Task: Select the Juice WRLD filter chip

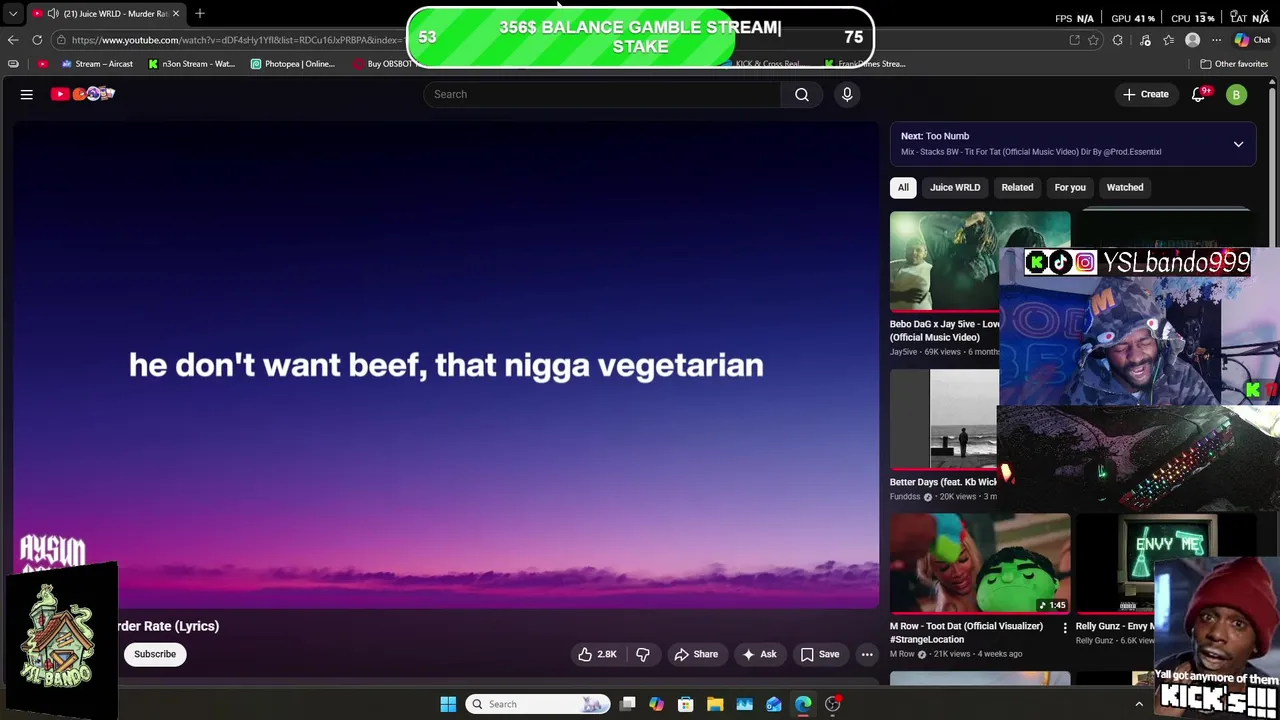Action: 955,187
